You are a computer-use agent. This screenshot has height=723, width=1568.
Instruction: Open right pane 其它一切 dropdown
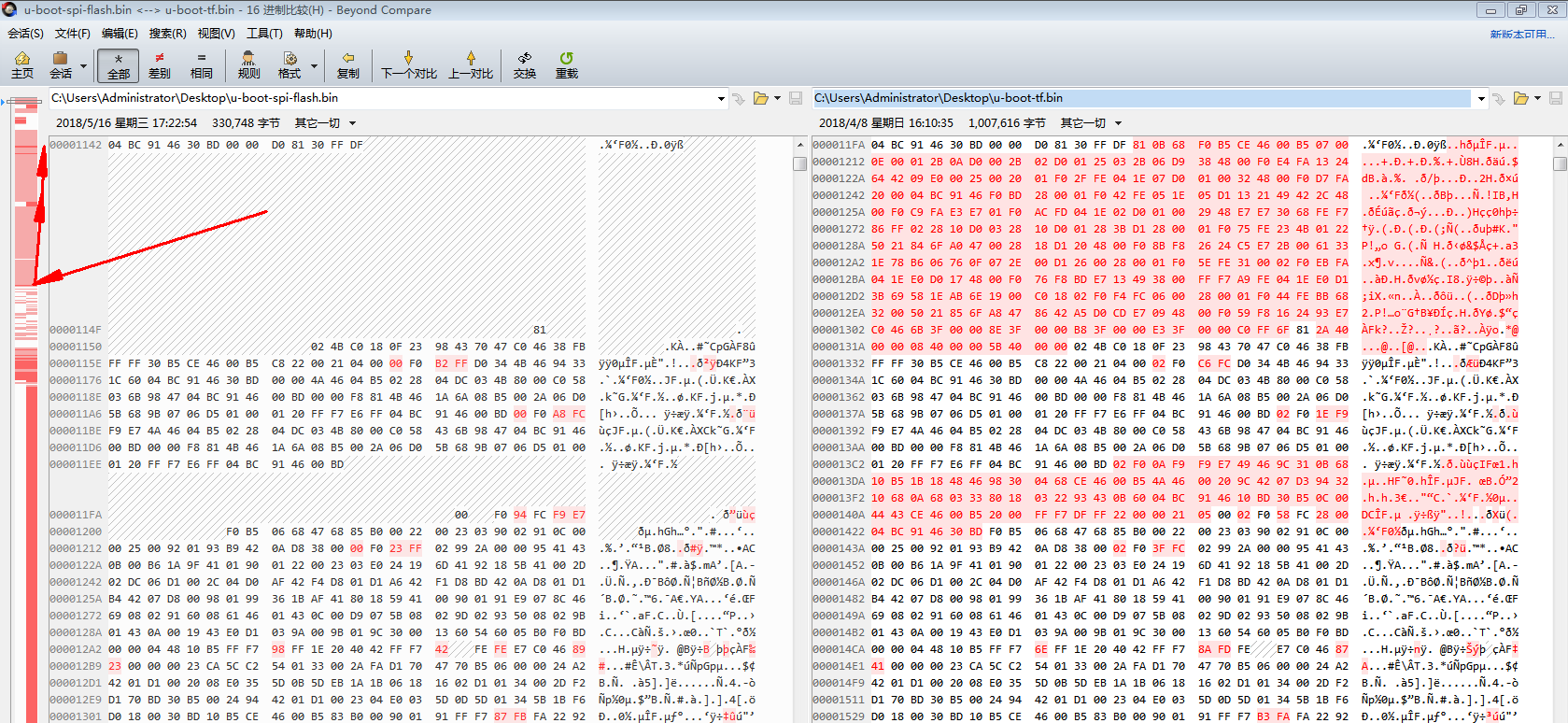(1091, 123)
